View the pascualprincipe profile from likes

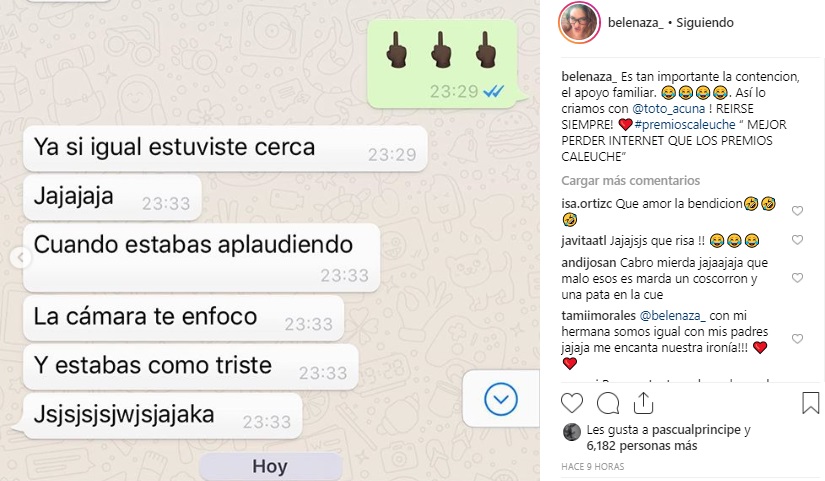[x=696, y=430]
